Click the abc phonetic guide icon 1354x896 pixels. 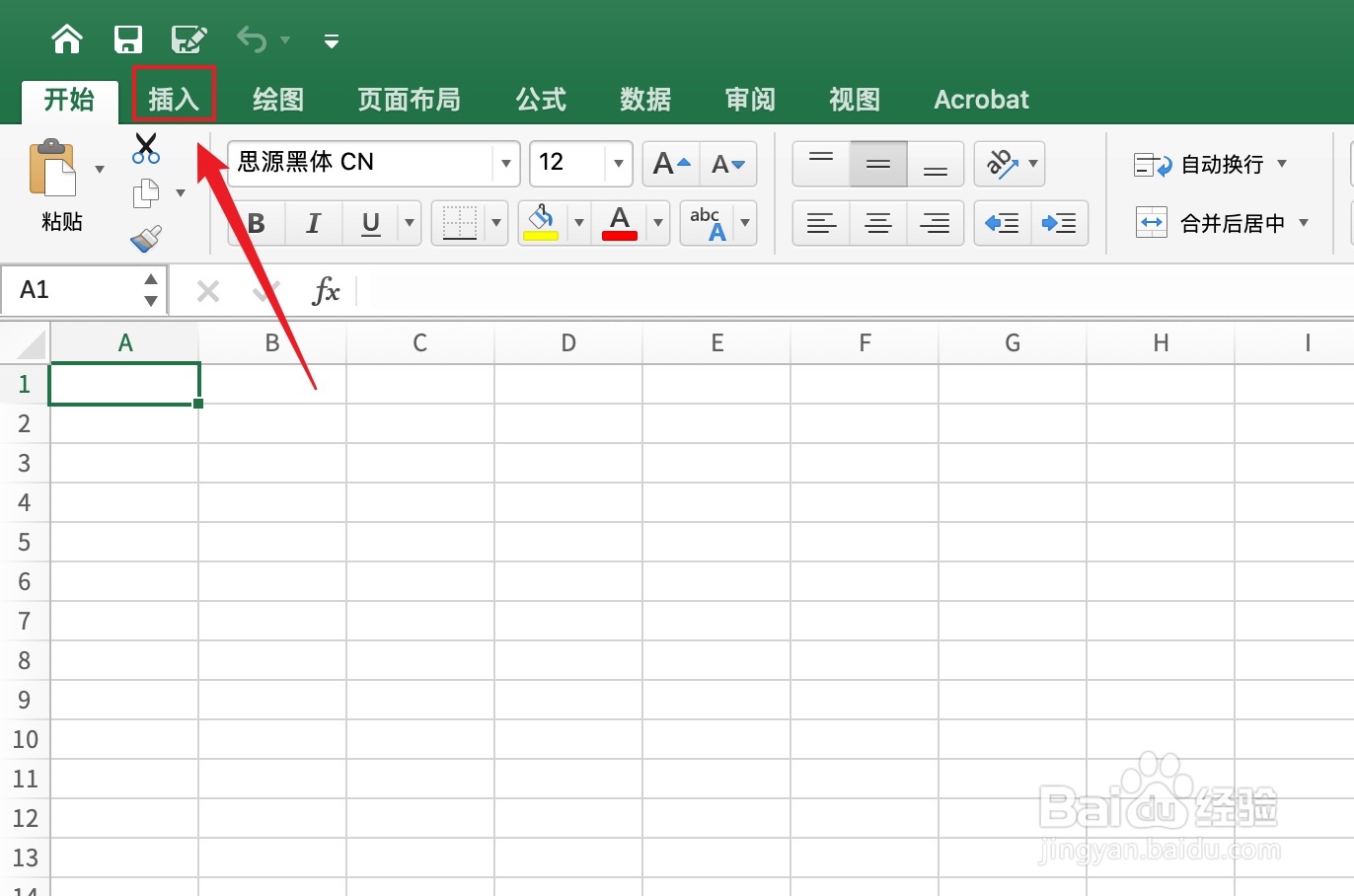pos(708,223)
